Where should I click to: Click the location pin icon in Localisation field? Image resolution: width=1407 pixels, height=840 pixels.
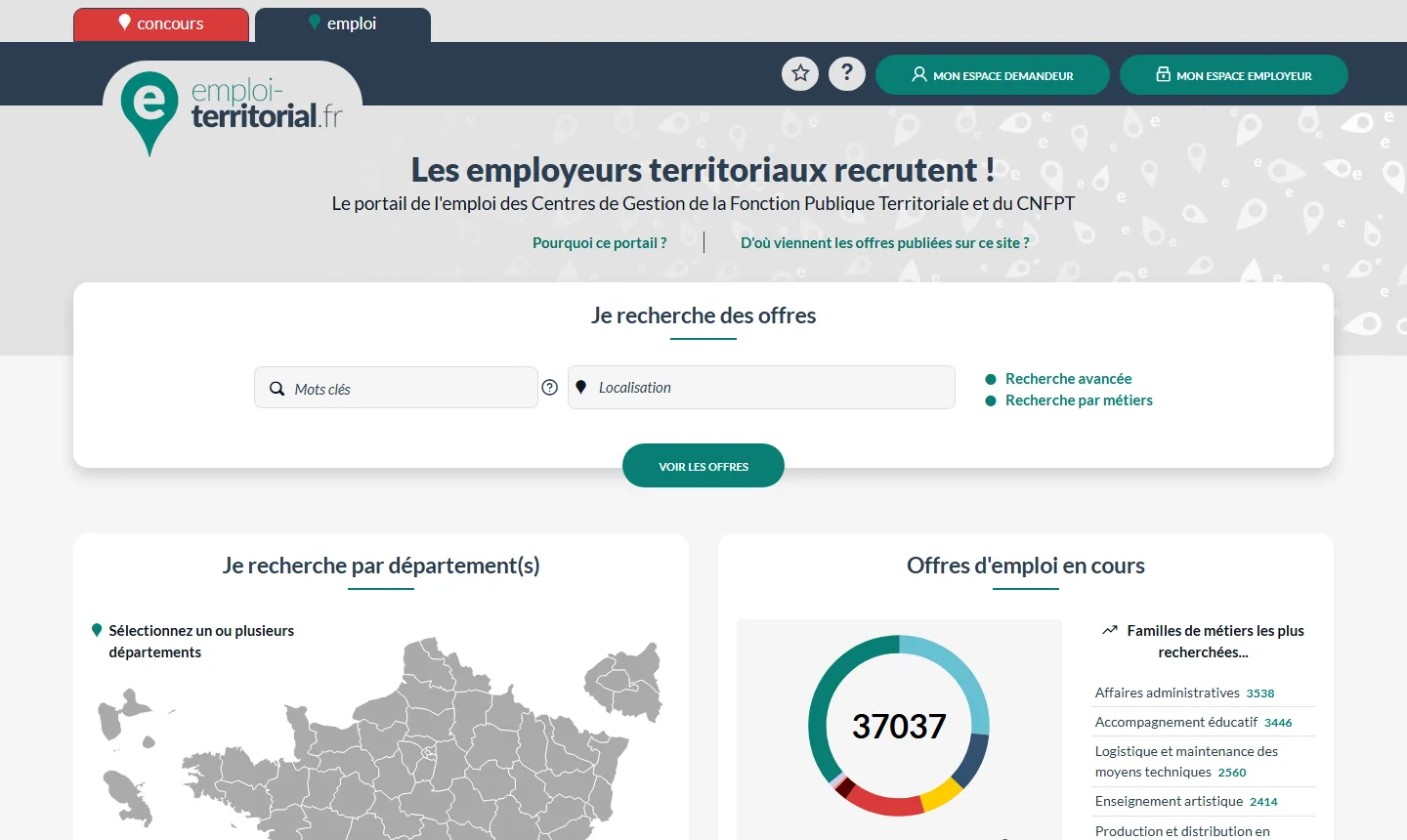tap(581, 387)
